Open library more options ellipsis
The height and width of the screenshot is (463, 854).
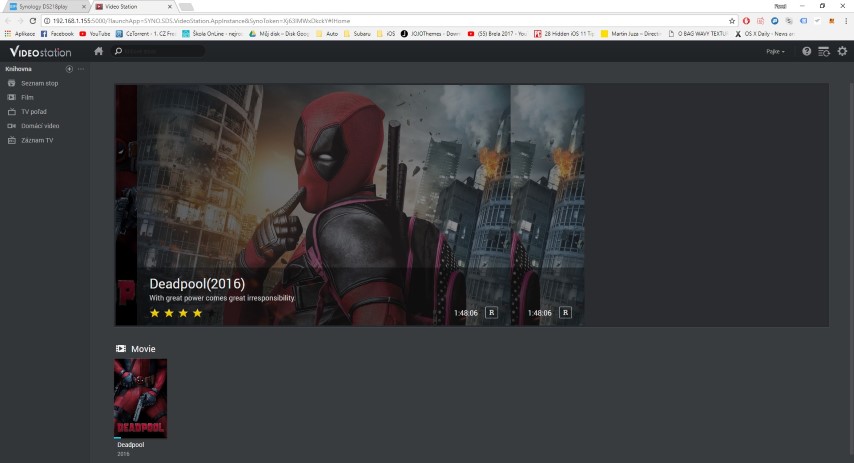tap(81, 69)
